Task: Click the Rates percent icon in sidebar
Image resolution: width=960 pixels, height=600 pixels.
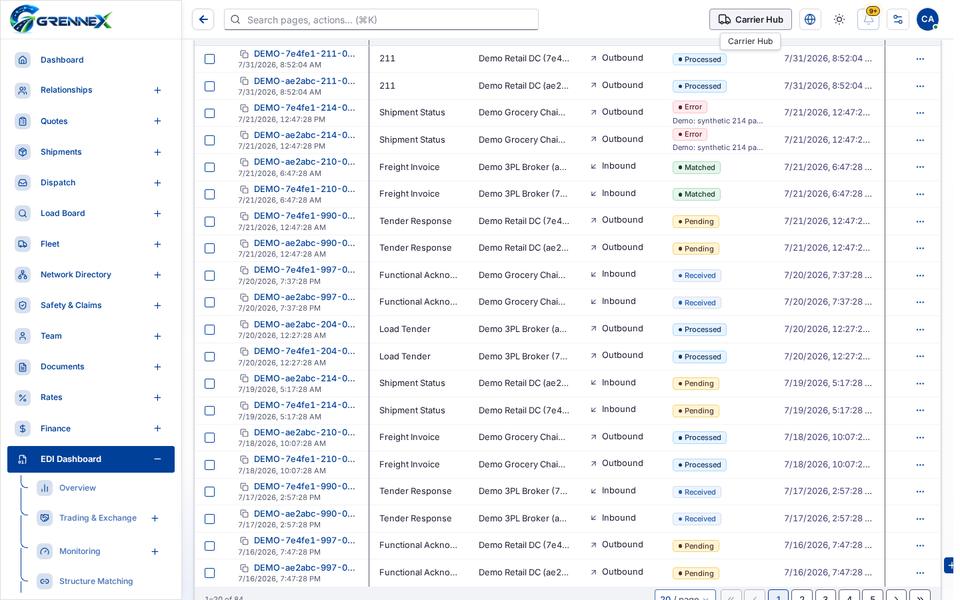Action: point(23,397)
